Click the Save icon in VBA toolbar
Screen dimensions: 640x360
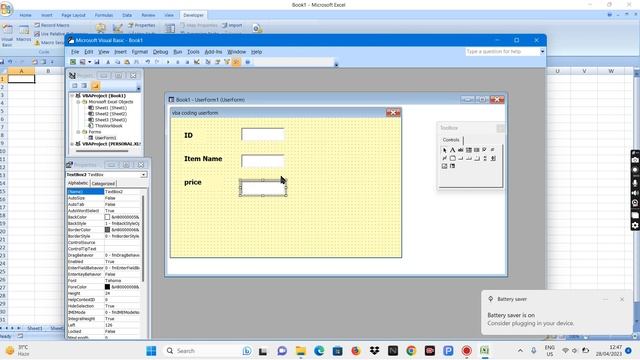coord(97,62)
